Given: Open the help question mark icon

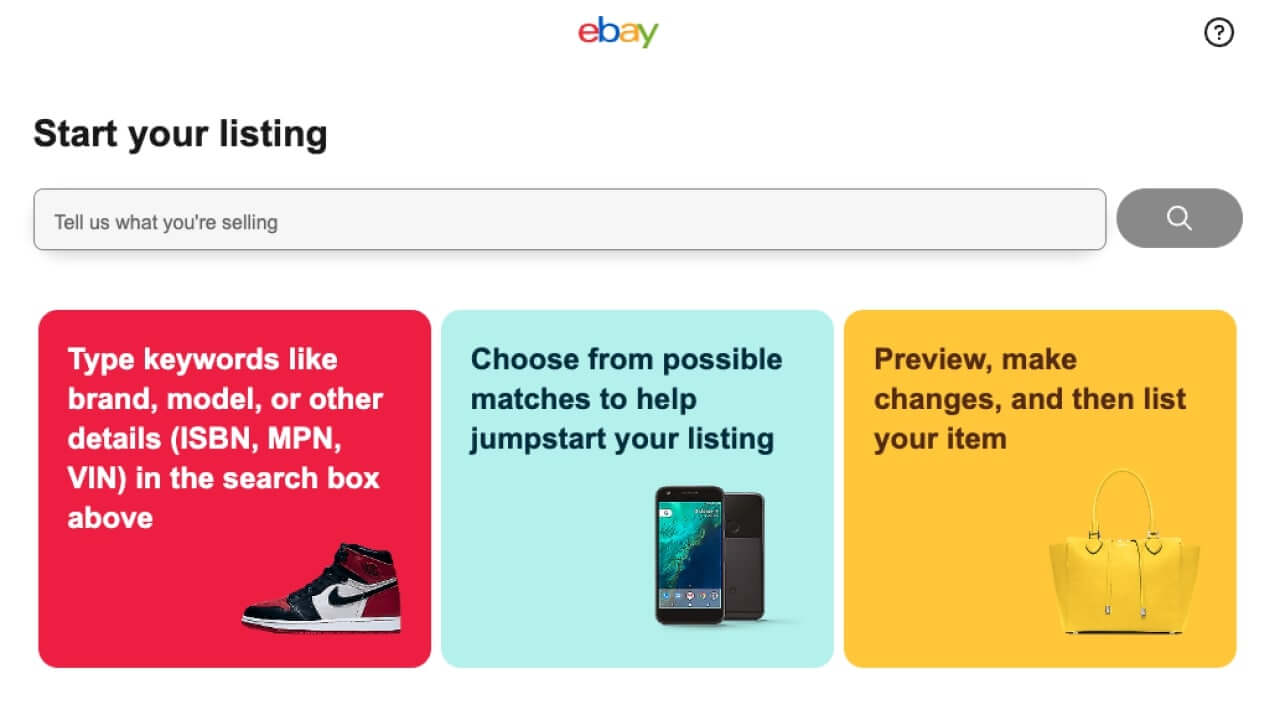Looking at the screenshot, I should (x=1219, y=32).
